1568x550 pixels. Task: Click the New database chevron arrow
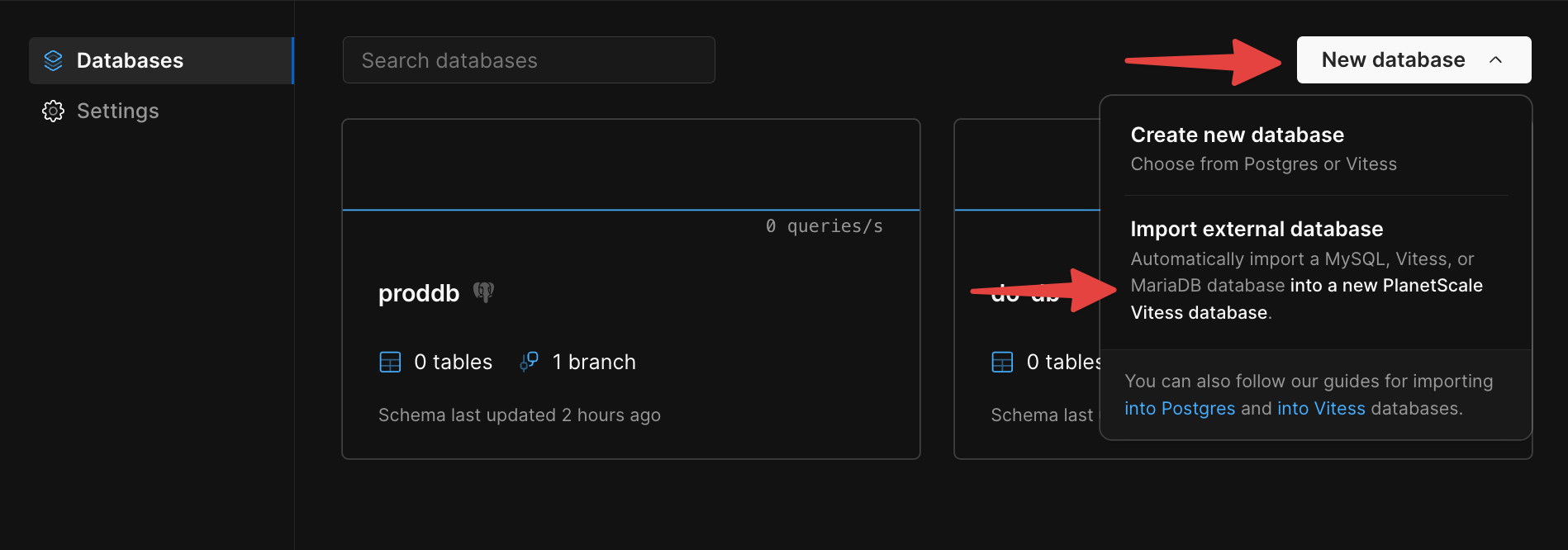click(x=1495, y=60)
